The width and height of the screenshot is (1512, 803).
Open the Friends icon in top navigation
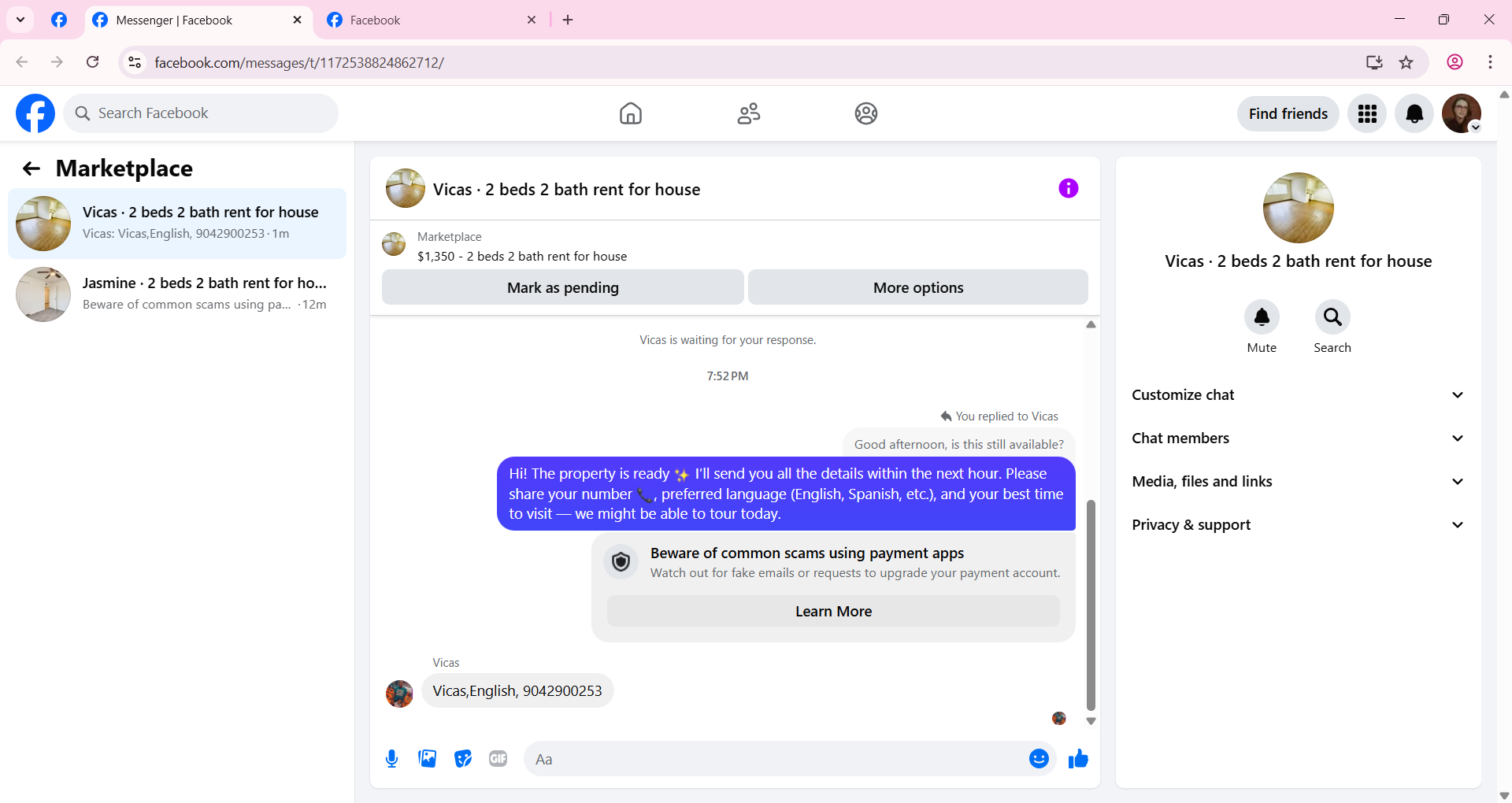[x=748, y=113]
